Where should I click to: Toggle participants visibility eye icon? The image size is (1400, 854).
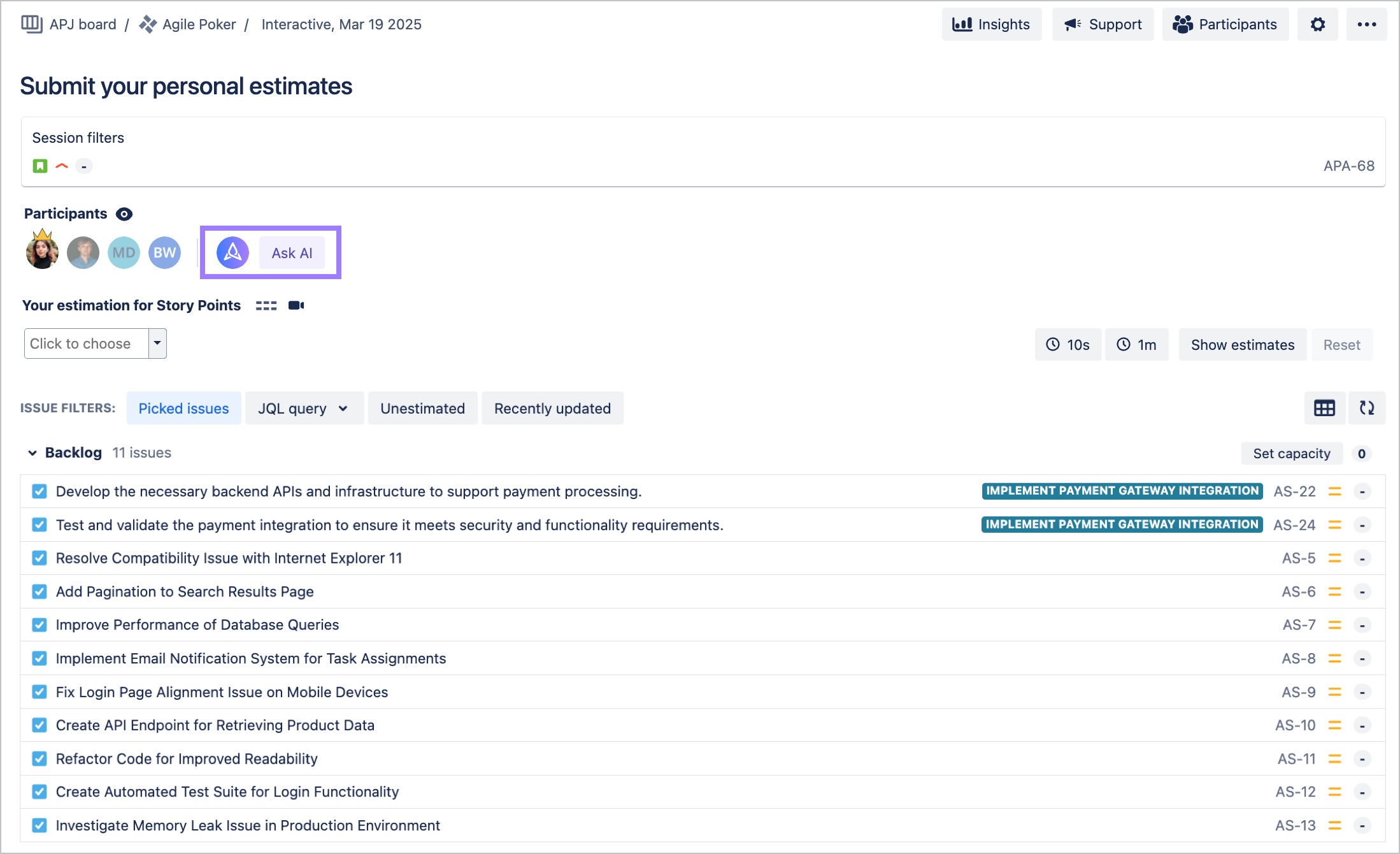click(x=124, y=214)
